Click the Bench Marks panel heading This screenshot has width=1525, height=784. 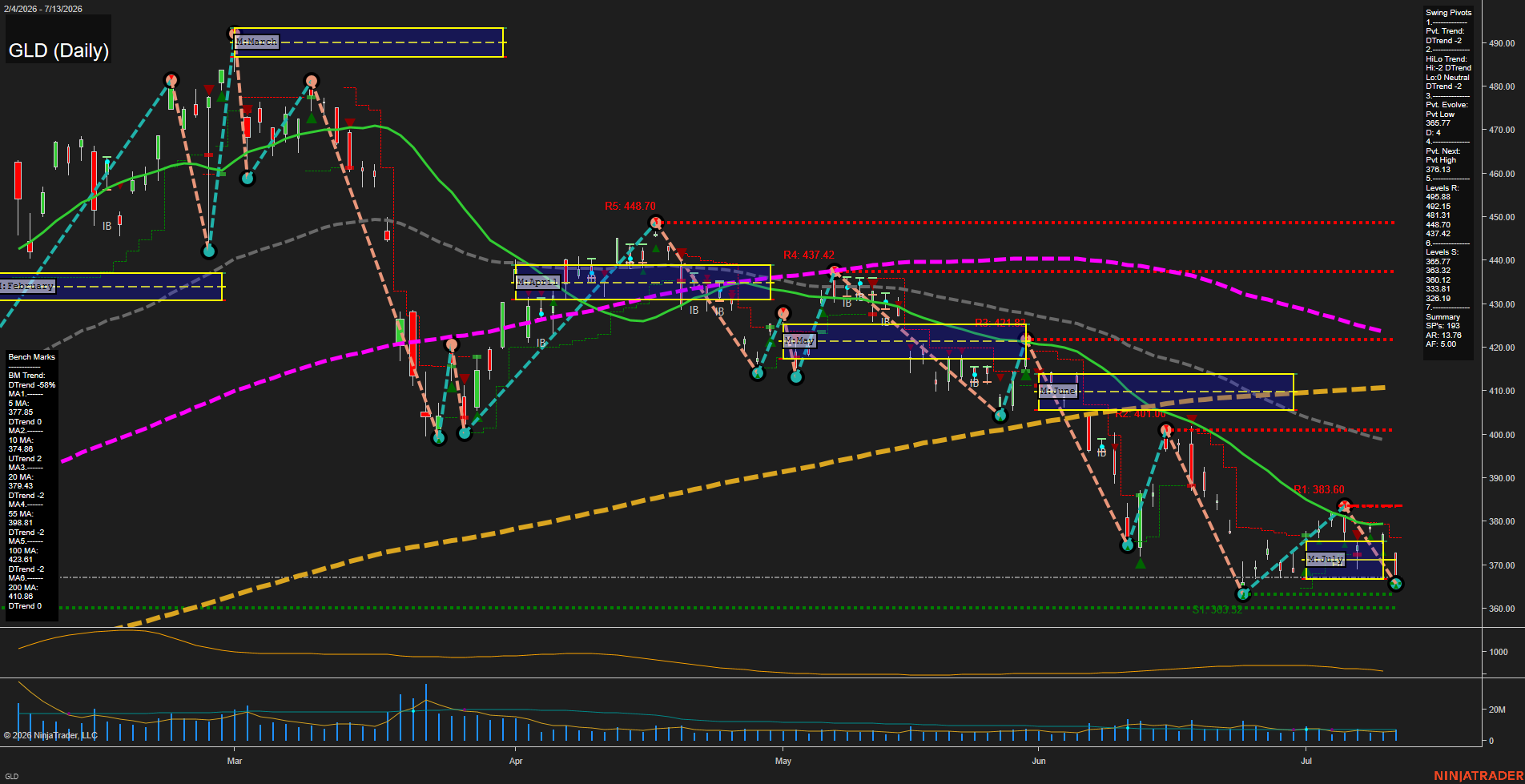pos(32,357)
